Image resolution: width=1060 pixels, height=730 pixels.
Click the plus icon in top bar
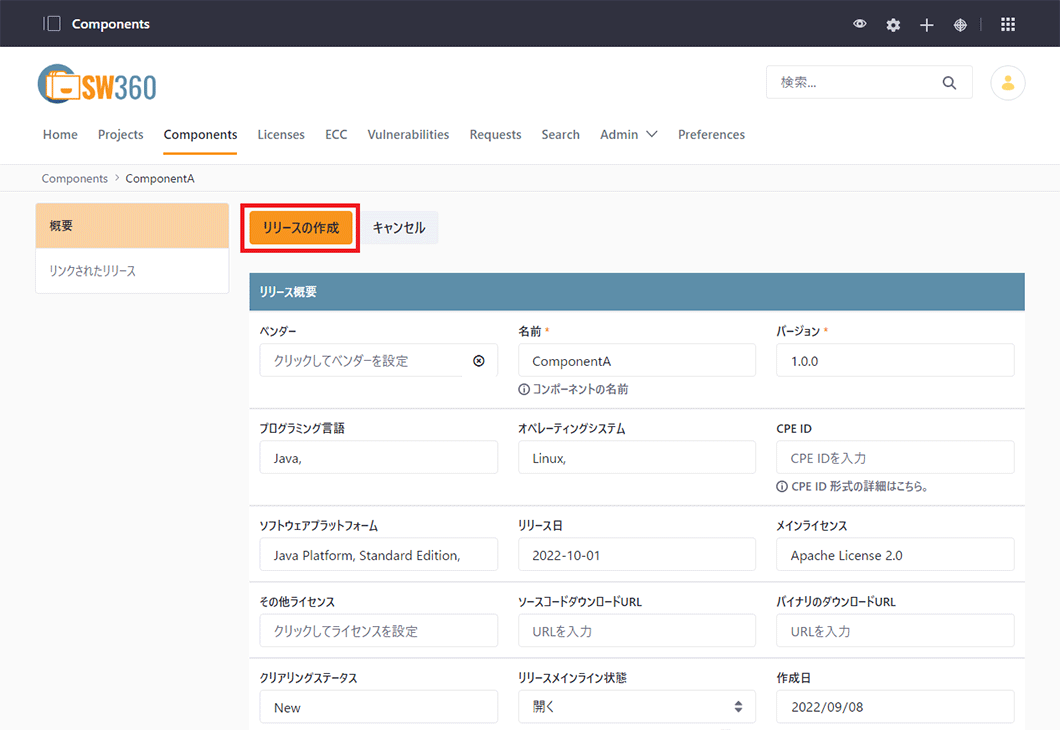(x=927, y=25)
